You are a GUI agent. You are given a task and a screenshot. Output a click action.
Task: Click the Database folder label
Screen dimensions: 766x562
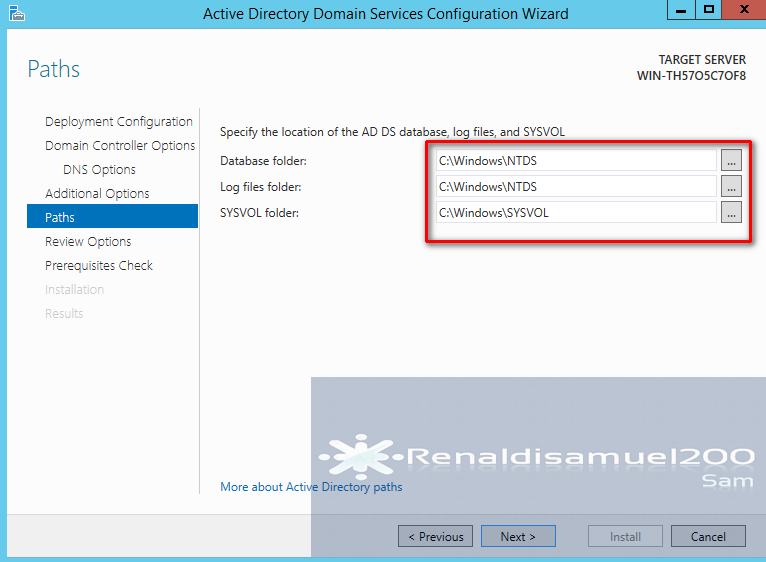[263, 161]
